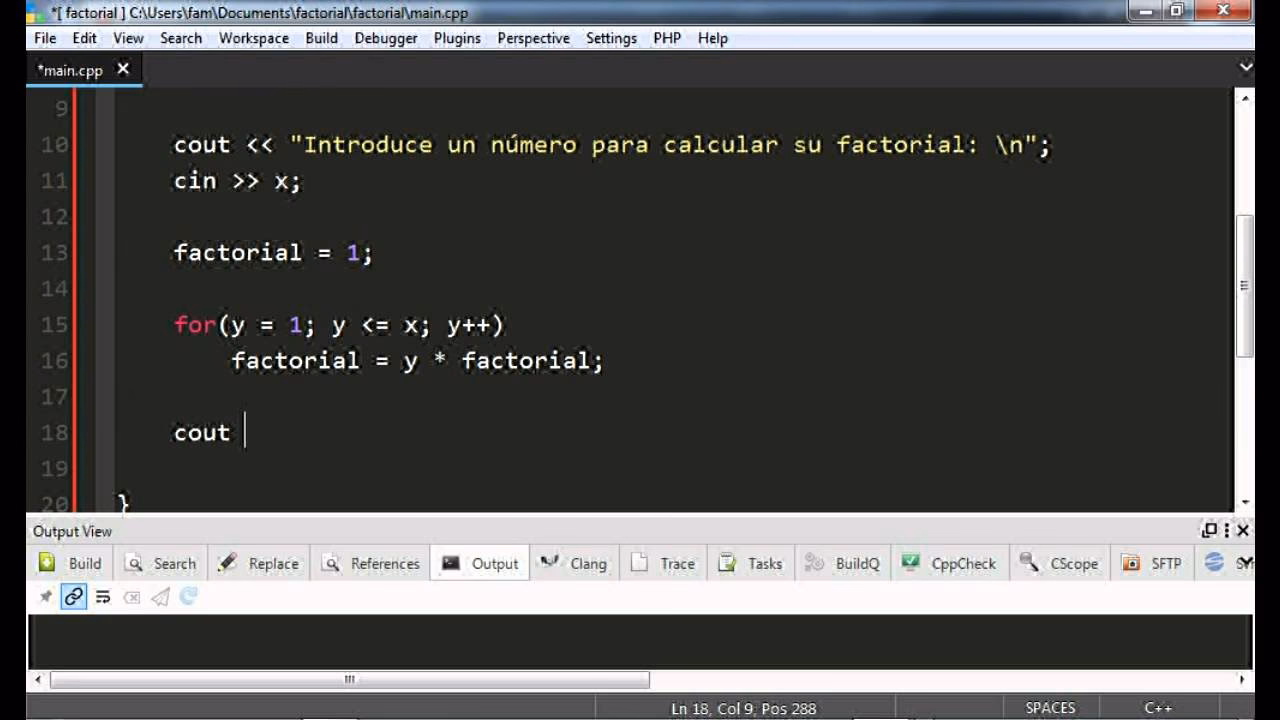Click the References button in Output View

point(370,563)
